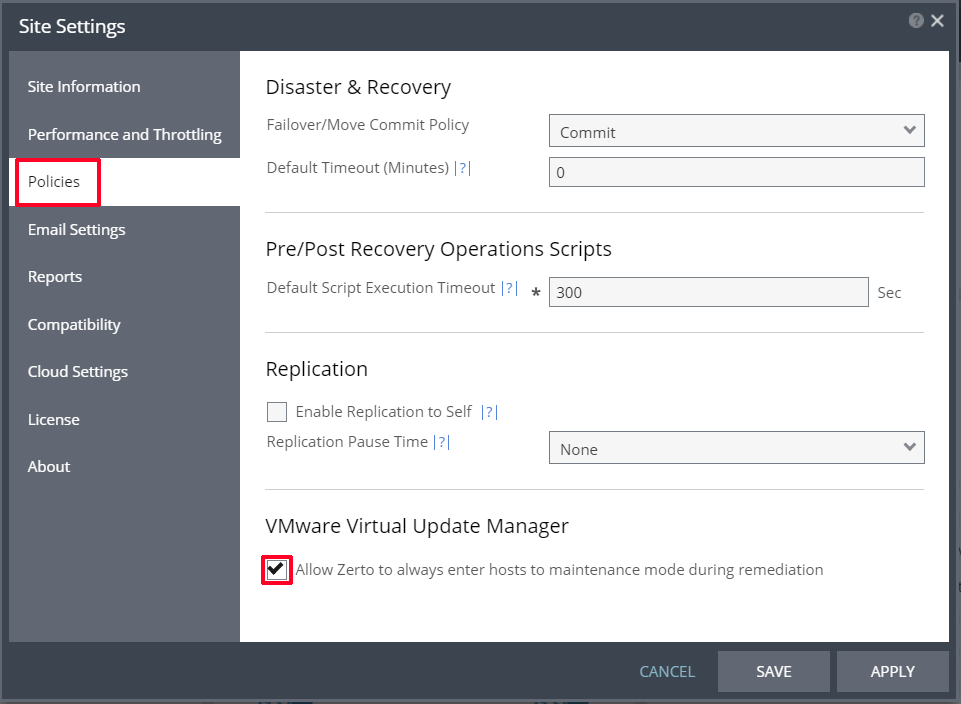
Task: Click the Replication section heading
Action: [317, 369]
